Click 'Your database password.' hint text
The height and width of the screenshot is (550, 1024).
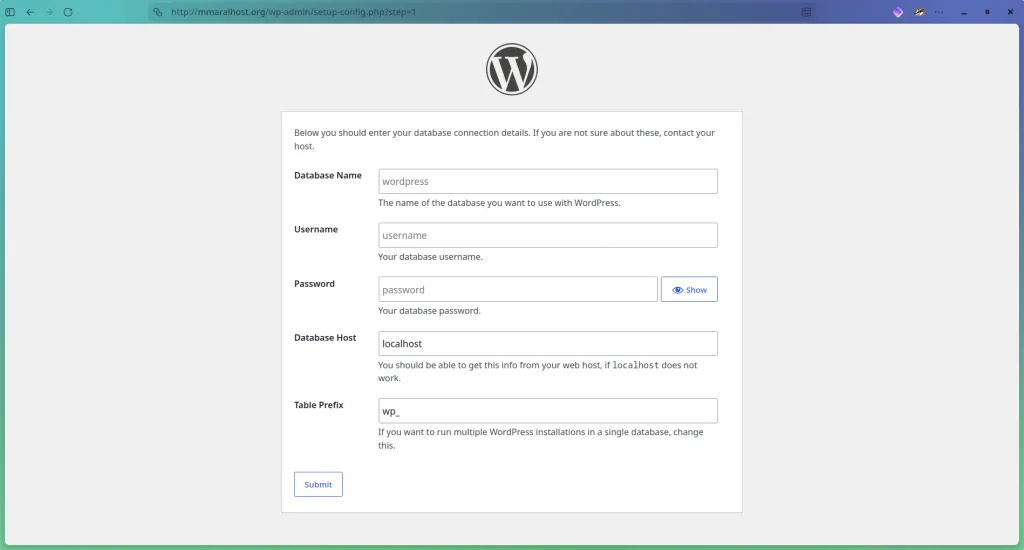coord(429,311)
